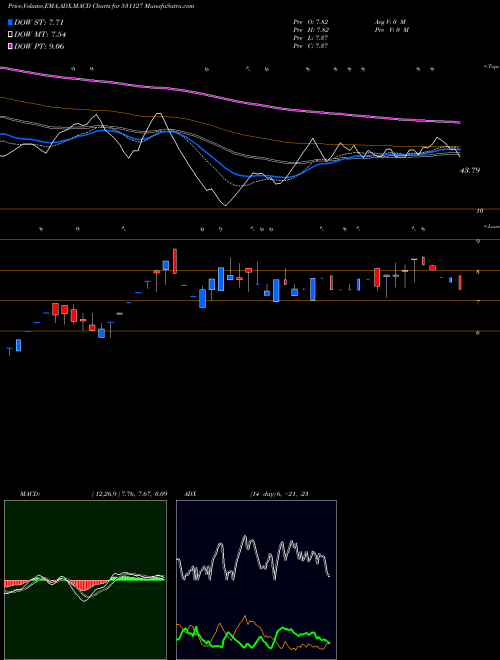Click the 'ADX' panel heading

(x=190, y=494)
